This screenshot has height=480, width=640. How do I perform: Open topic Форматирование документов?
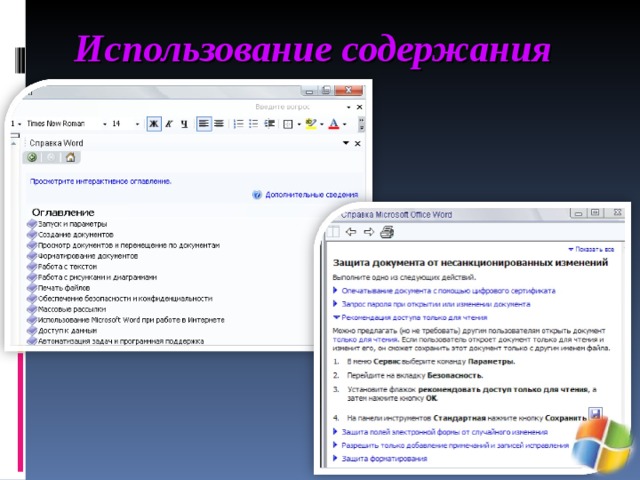click(x=88, y=256)
